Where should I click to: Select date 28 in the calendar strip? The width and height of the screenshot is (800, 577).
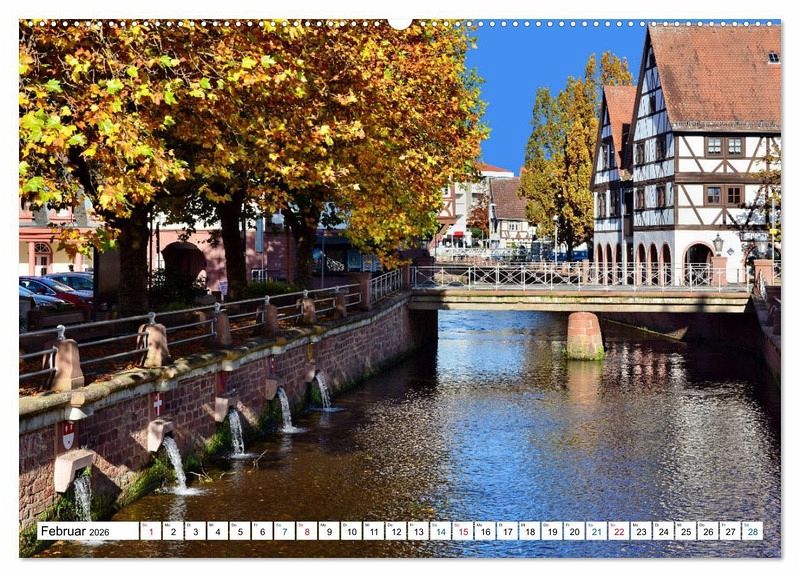[x=753, y=531]
